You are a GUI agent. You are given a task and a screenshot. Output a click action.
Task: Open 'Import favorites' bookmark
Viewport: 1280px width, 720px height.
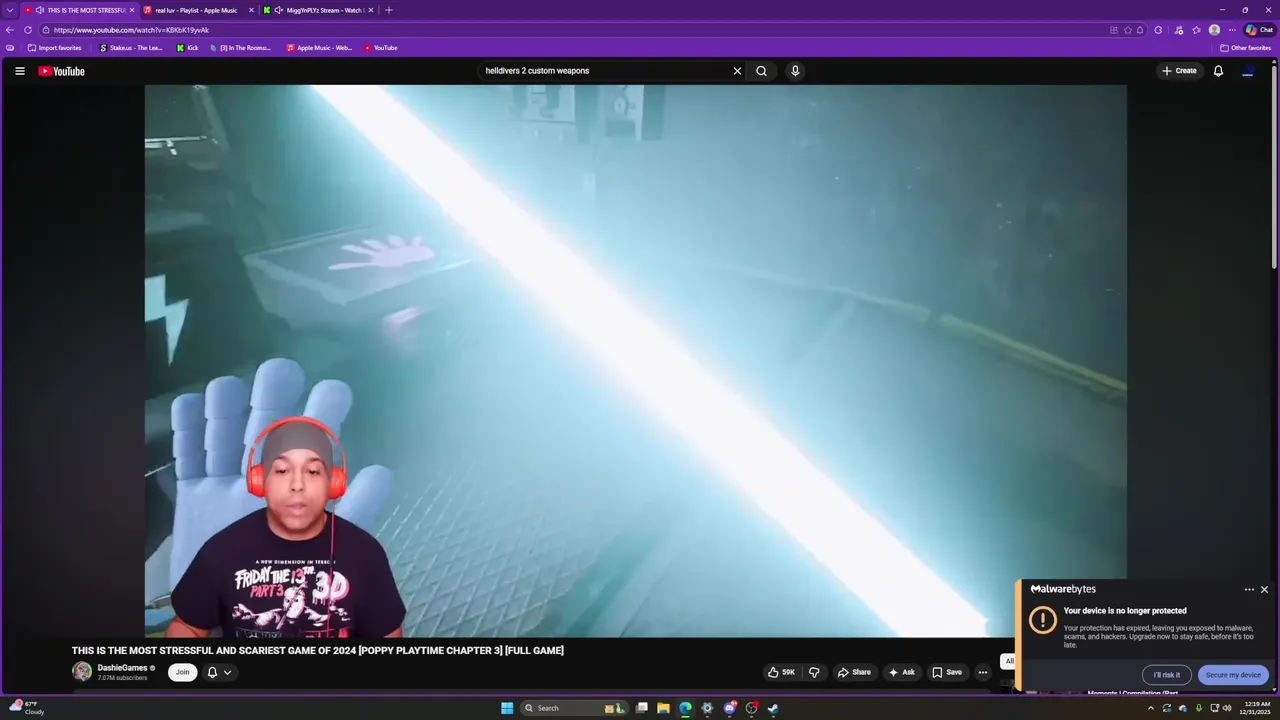54,48
